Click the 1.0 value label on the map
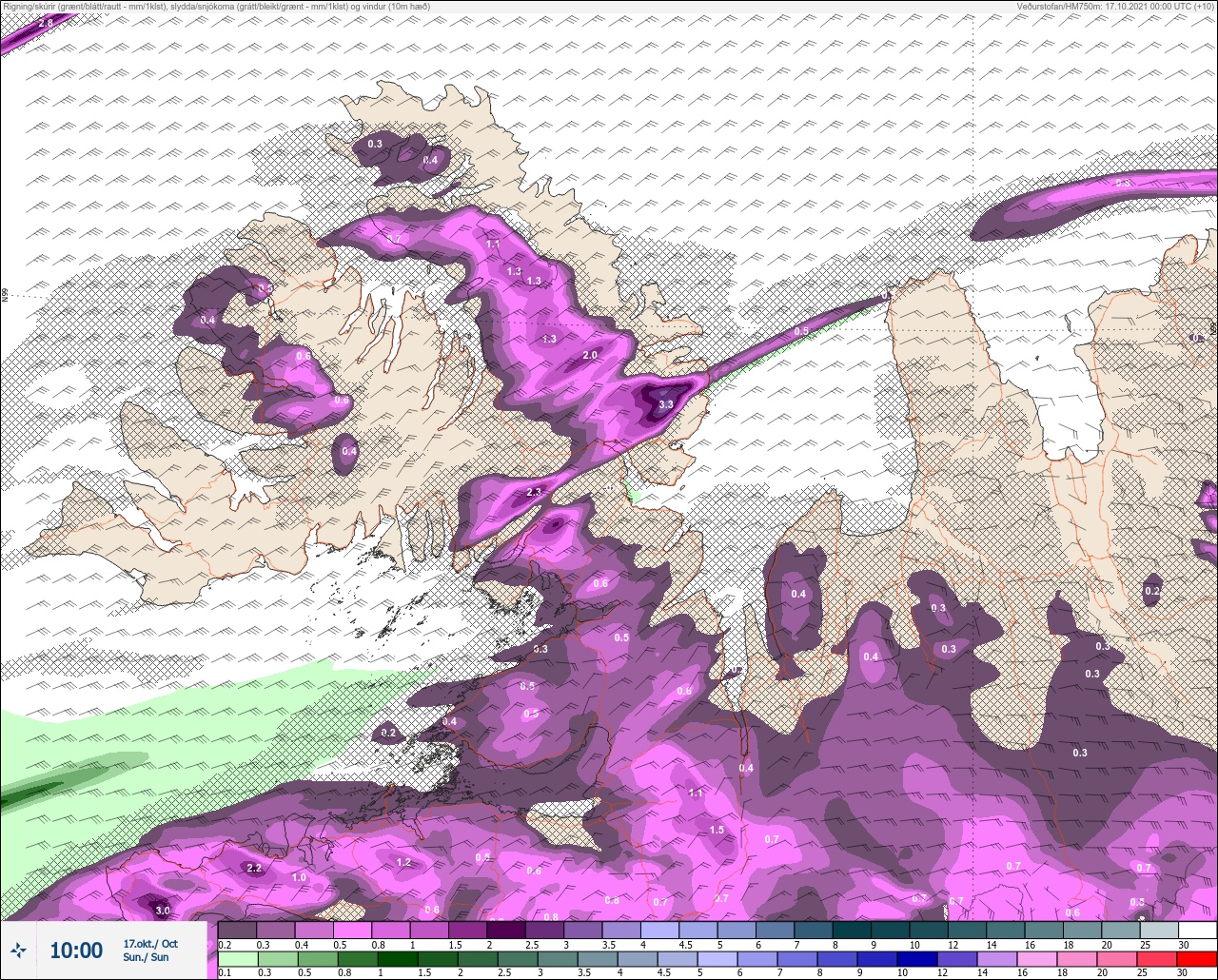This screenshot has width=1218, height=980. [x=299, y=876]
